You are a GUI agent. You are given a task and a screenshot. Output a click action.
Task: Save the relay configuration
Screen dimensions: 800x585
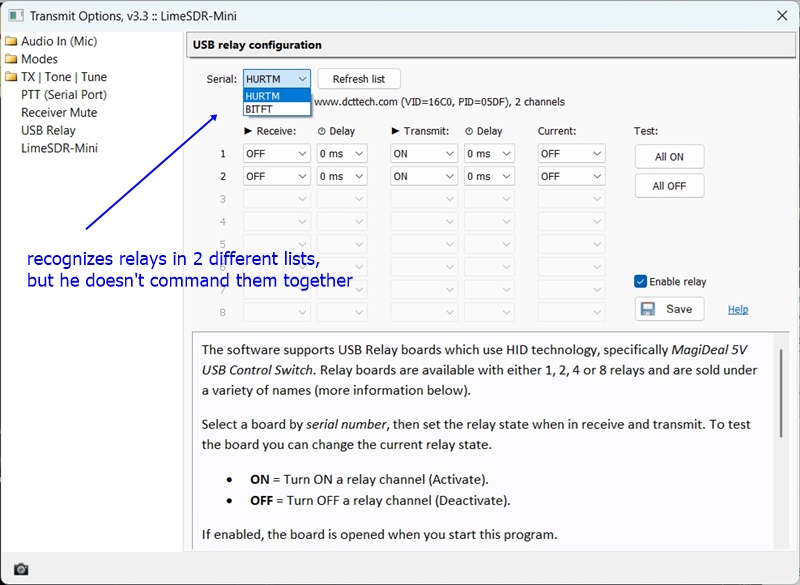669,309
